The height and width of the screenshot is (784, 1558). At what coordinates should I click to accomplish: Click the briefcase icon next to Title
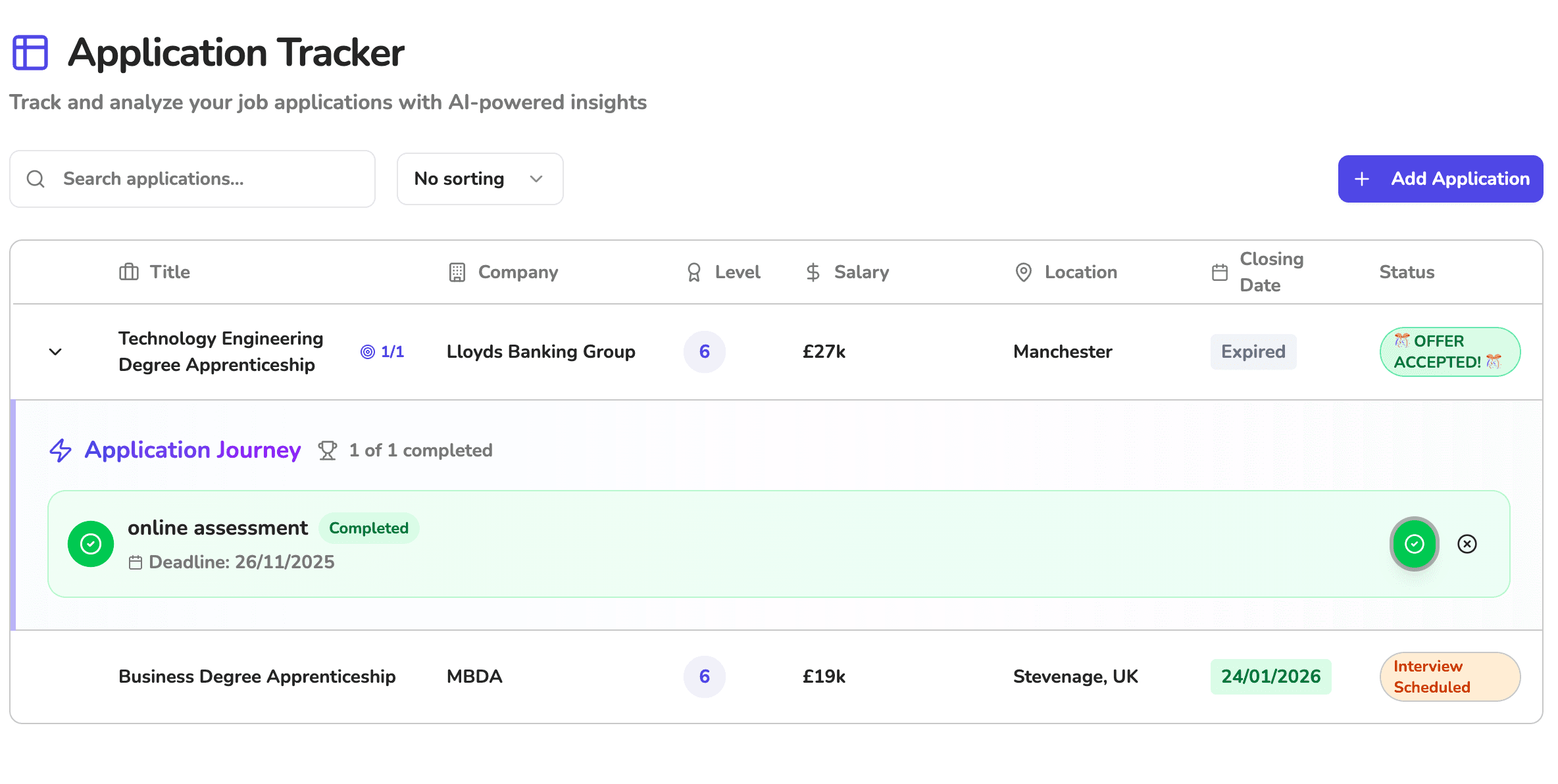[x=129, y=272]
